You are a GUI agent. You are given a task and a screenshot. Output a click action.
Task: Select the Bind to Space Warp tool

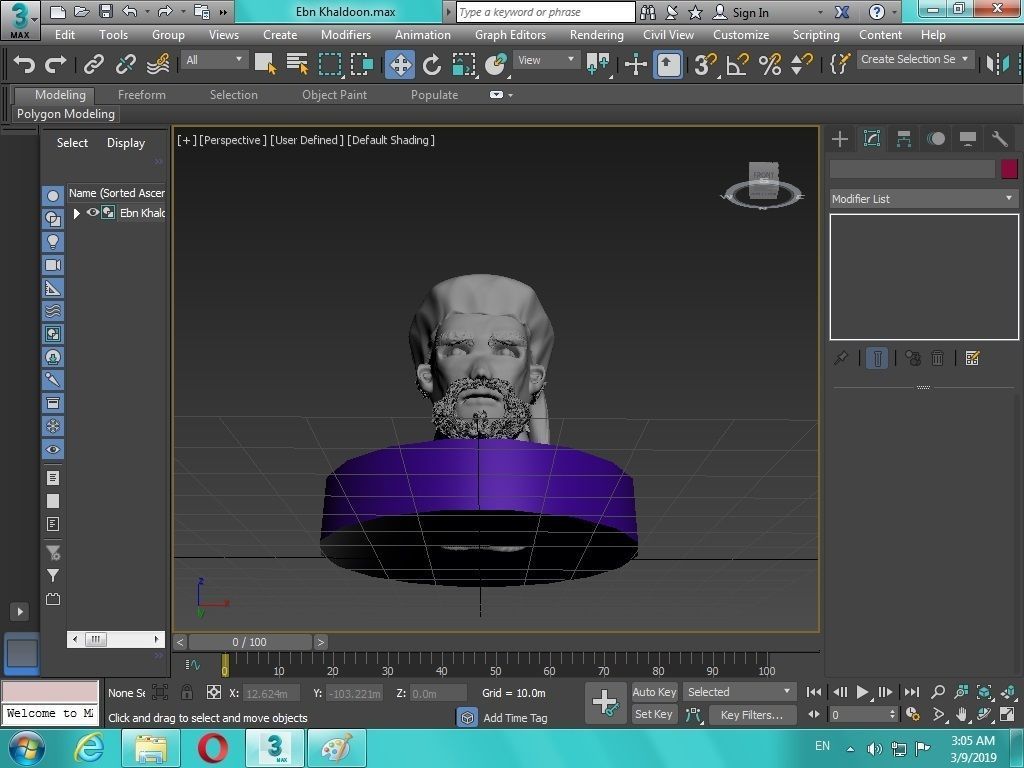tap(158, 64)
